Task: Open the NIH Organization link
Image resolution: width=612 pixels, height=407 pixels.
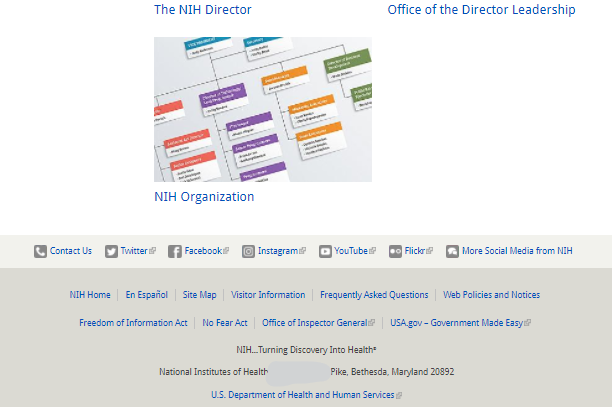Action: pyautogui.click(x=204, y=197)
